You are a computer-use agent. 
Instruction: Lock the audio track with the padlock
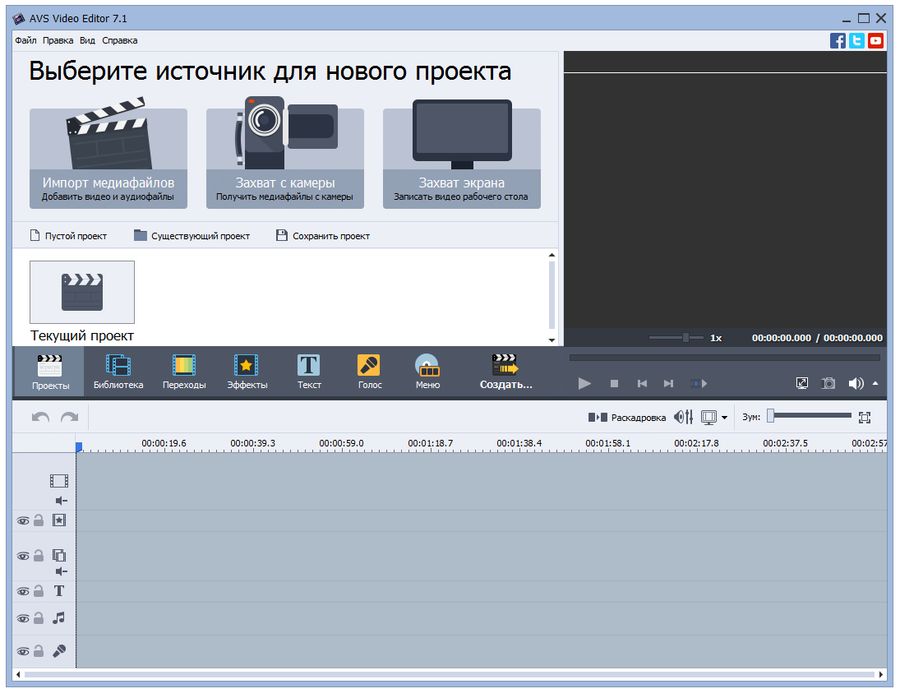tap(36, 617)
